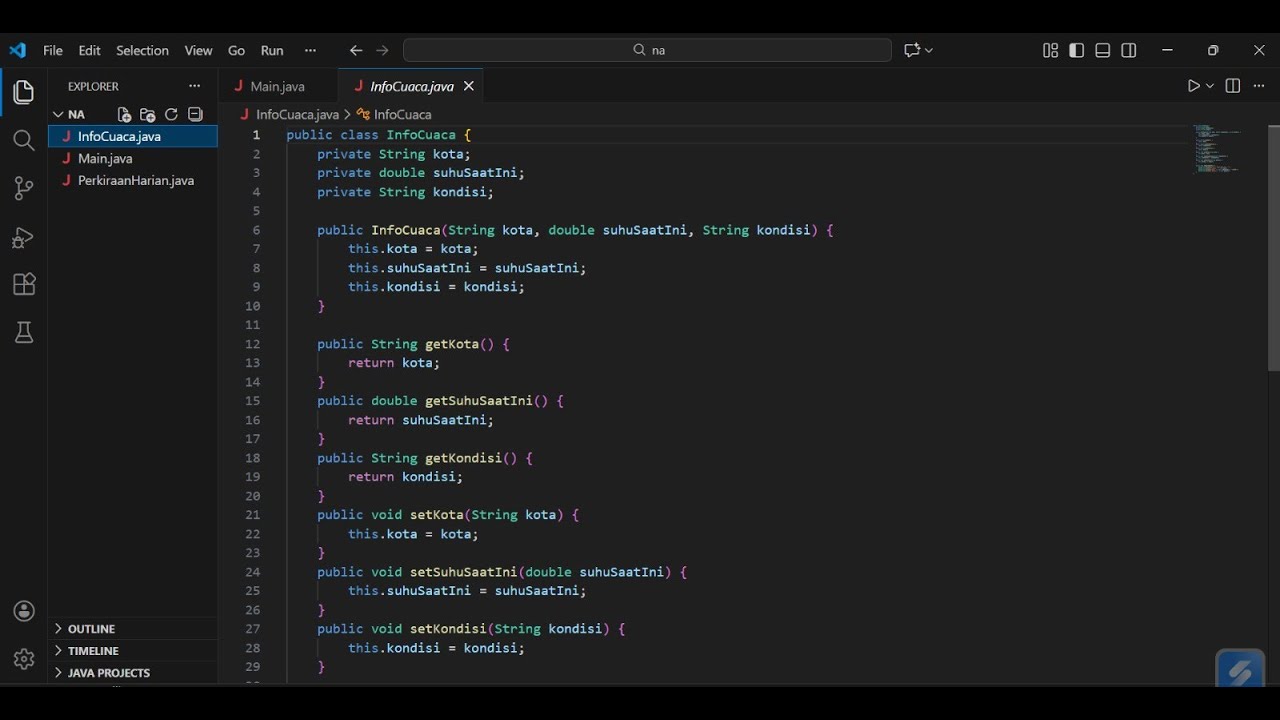The height and width of the screenshot is (720, 1280).
Task: Click the setSuhuSaatIni method name
Action: [x=464, y=572]
